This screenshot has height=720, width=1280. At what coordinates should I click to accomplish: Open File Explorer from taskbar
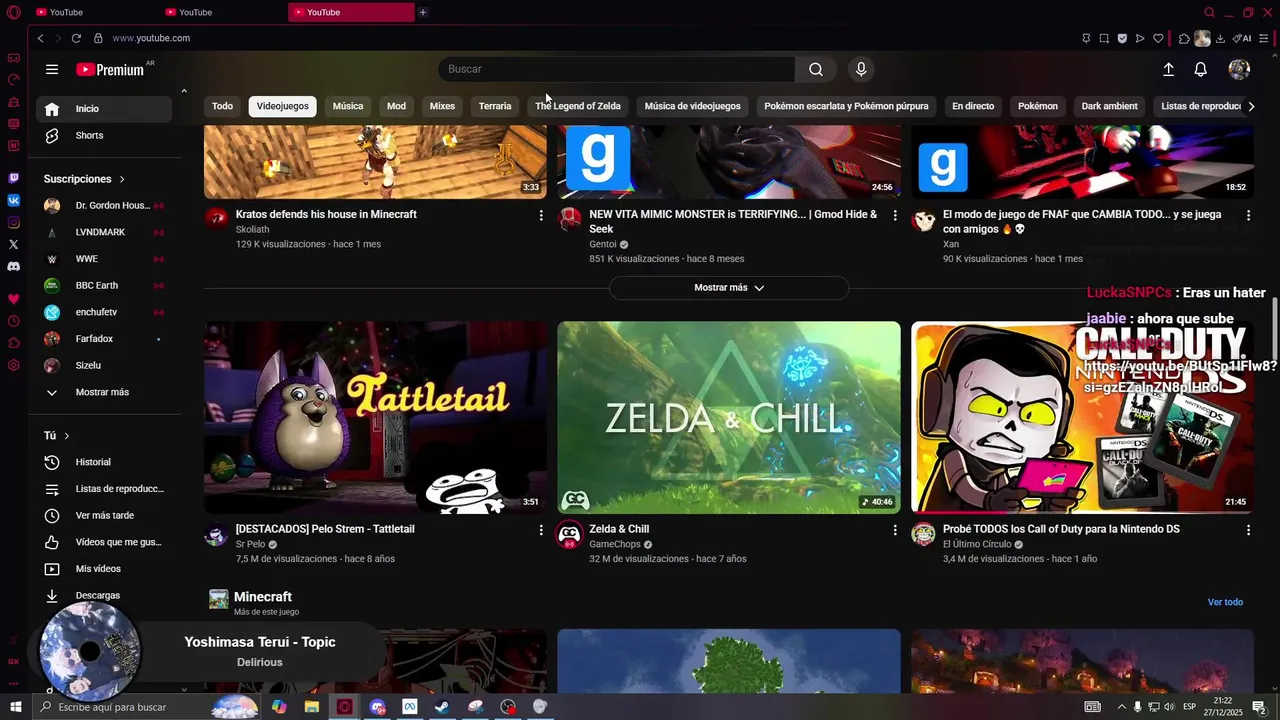tap(311, 707)
